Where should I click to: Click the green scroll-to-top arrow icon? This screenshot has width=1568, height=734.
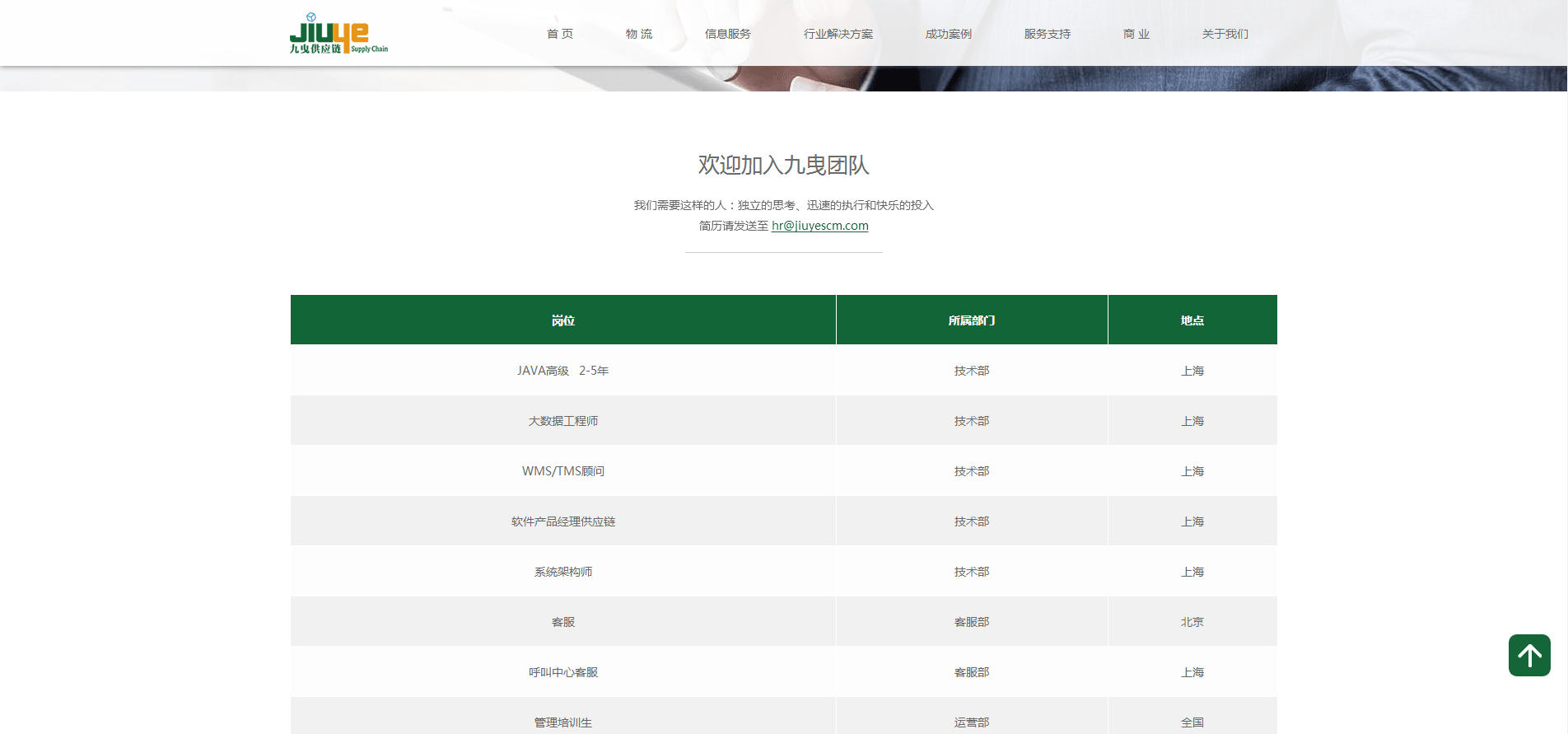coord(1529,655)
